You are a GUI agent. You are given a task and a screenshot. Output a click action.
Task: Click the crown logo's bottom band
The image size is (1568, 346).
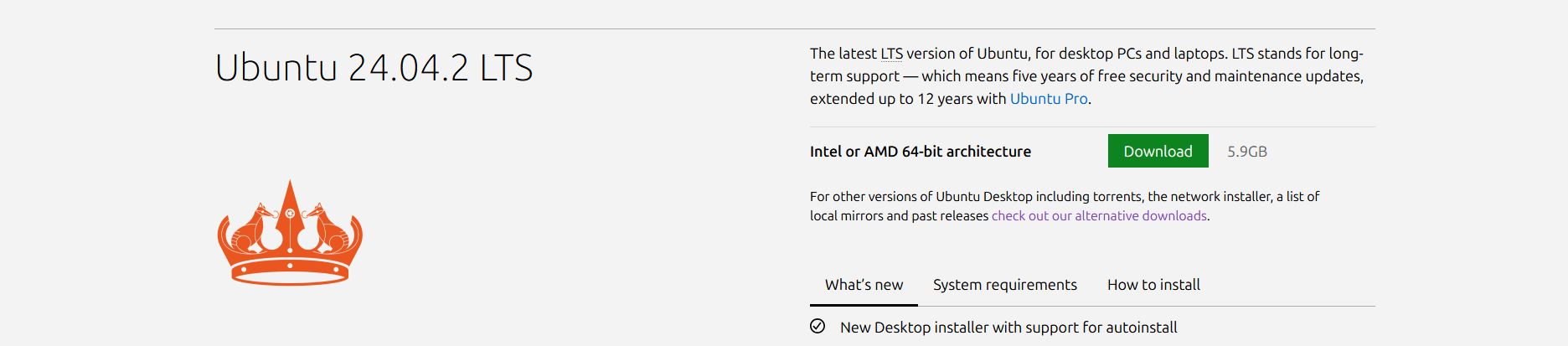(290, 273)
